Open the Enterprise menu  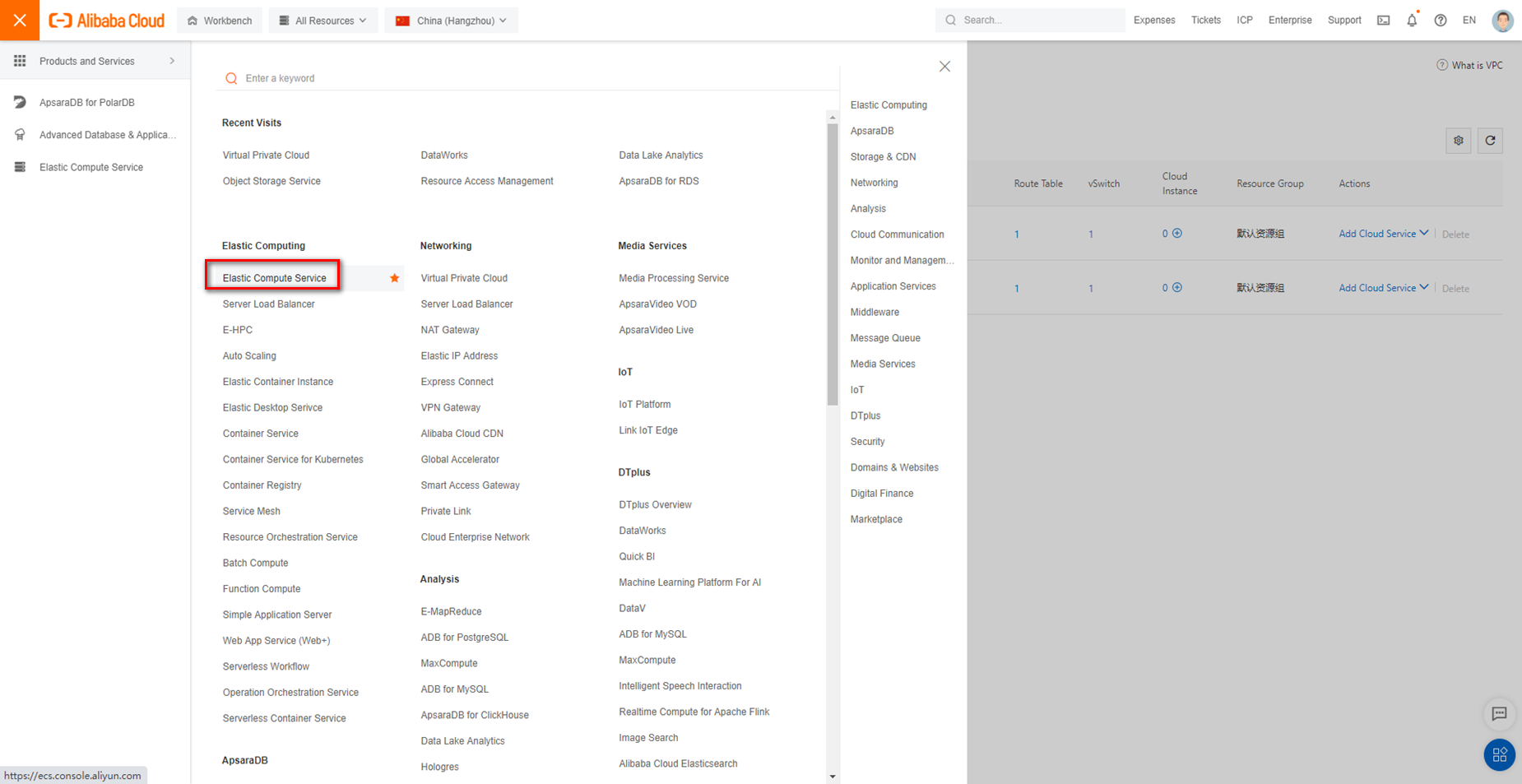[x=1290, y=21]
